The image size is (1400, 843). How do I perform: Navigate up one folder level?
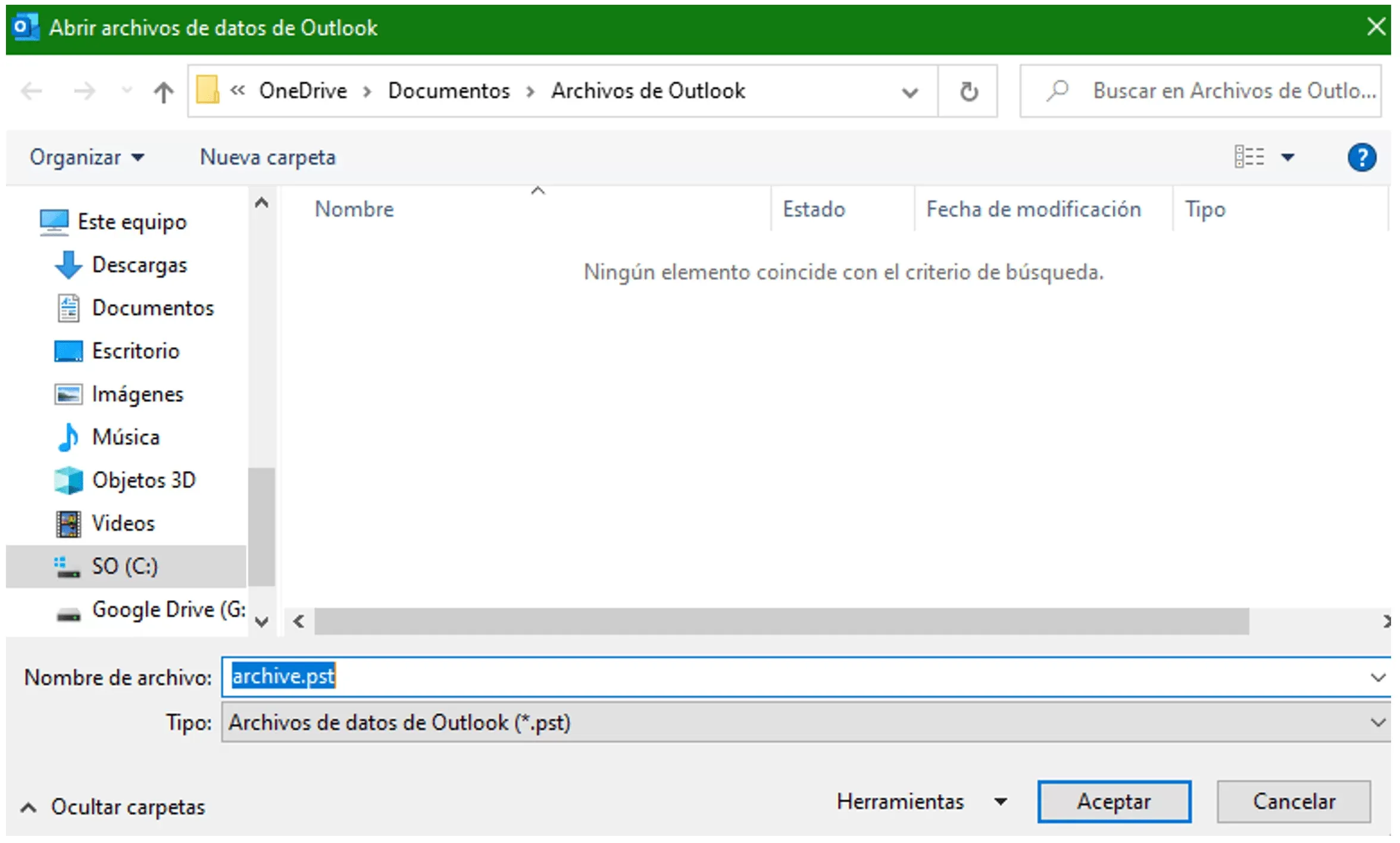point(163,92)
